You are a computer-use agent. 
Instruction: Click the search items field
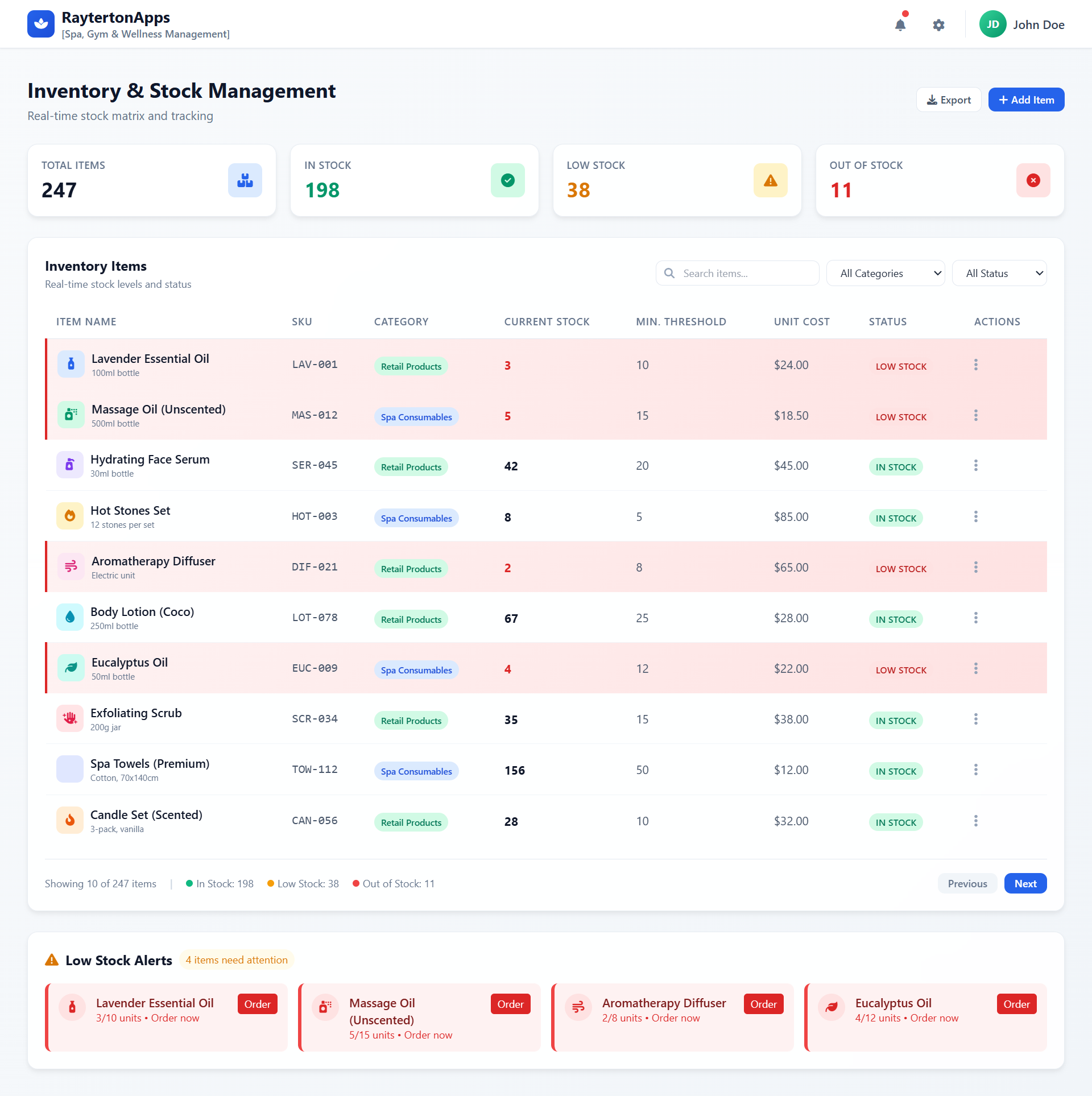(737, 273)
